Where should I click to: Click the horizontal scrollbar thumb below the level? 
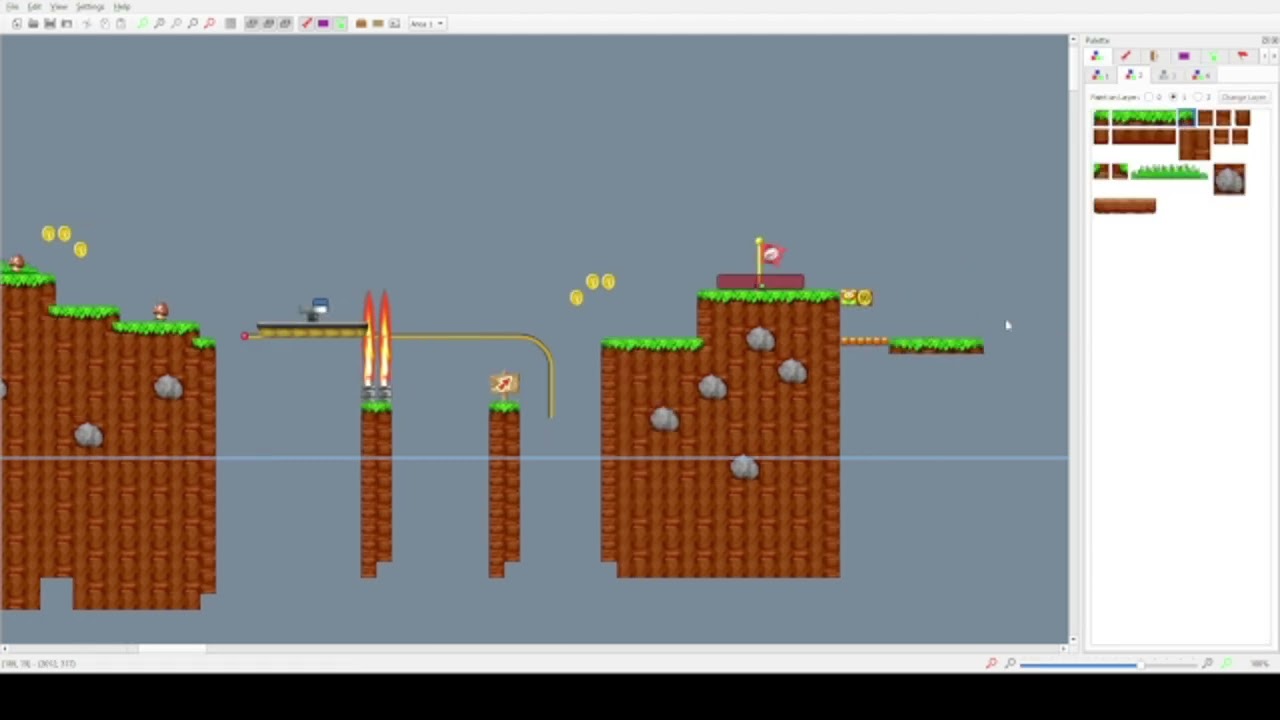172,648
